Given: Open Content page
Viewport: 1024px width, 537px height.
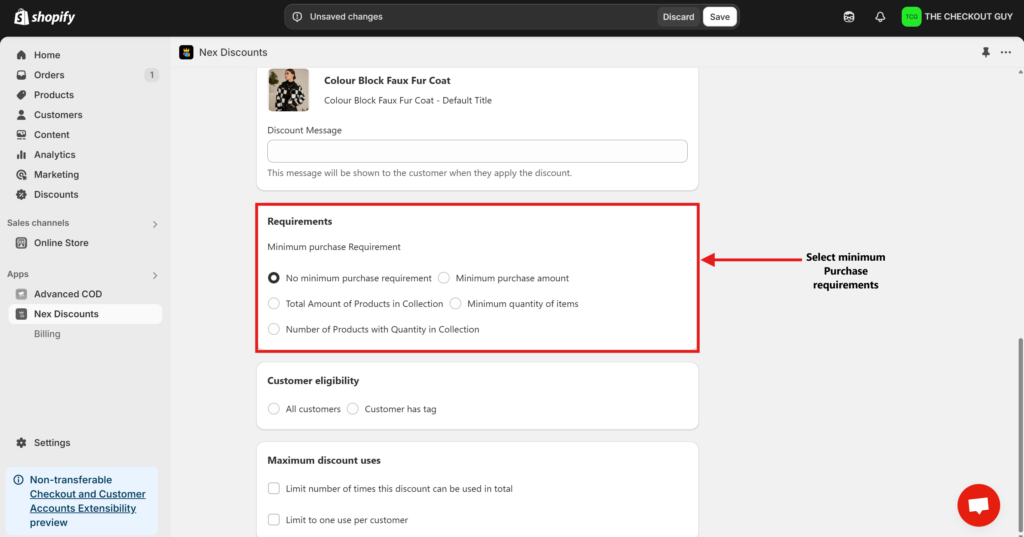Looking at the screenshot, I should point(52,135).
